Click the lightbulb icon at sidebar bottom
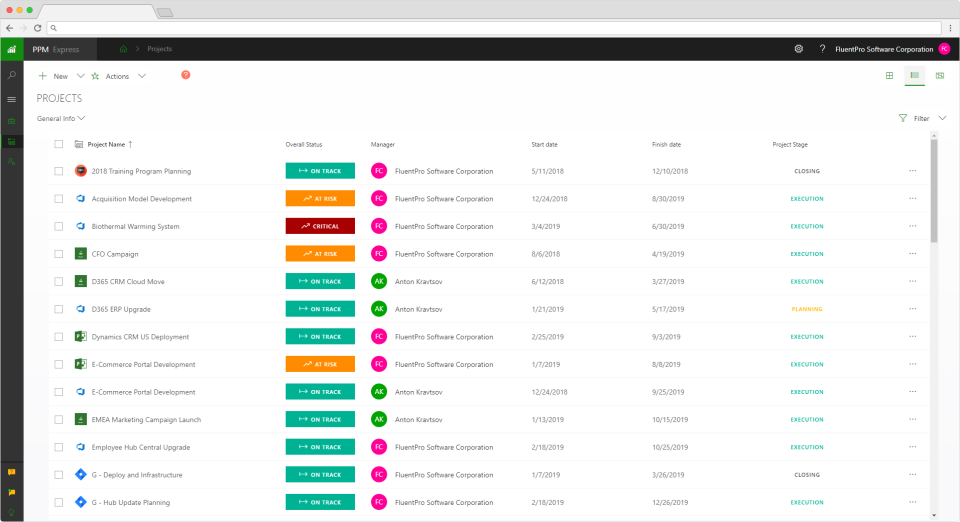Screen dimensions: 960x522 pos(12,513)
